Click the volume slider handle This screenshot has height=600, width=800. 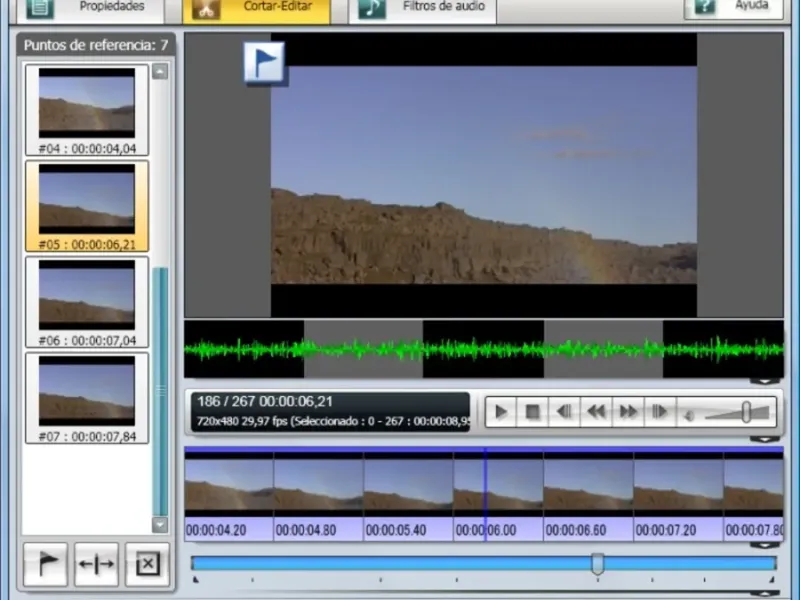[746, 412]
